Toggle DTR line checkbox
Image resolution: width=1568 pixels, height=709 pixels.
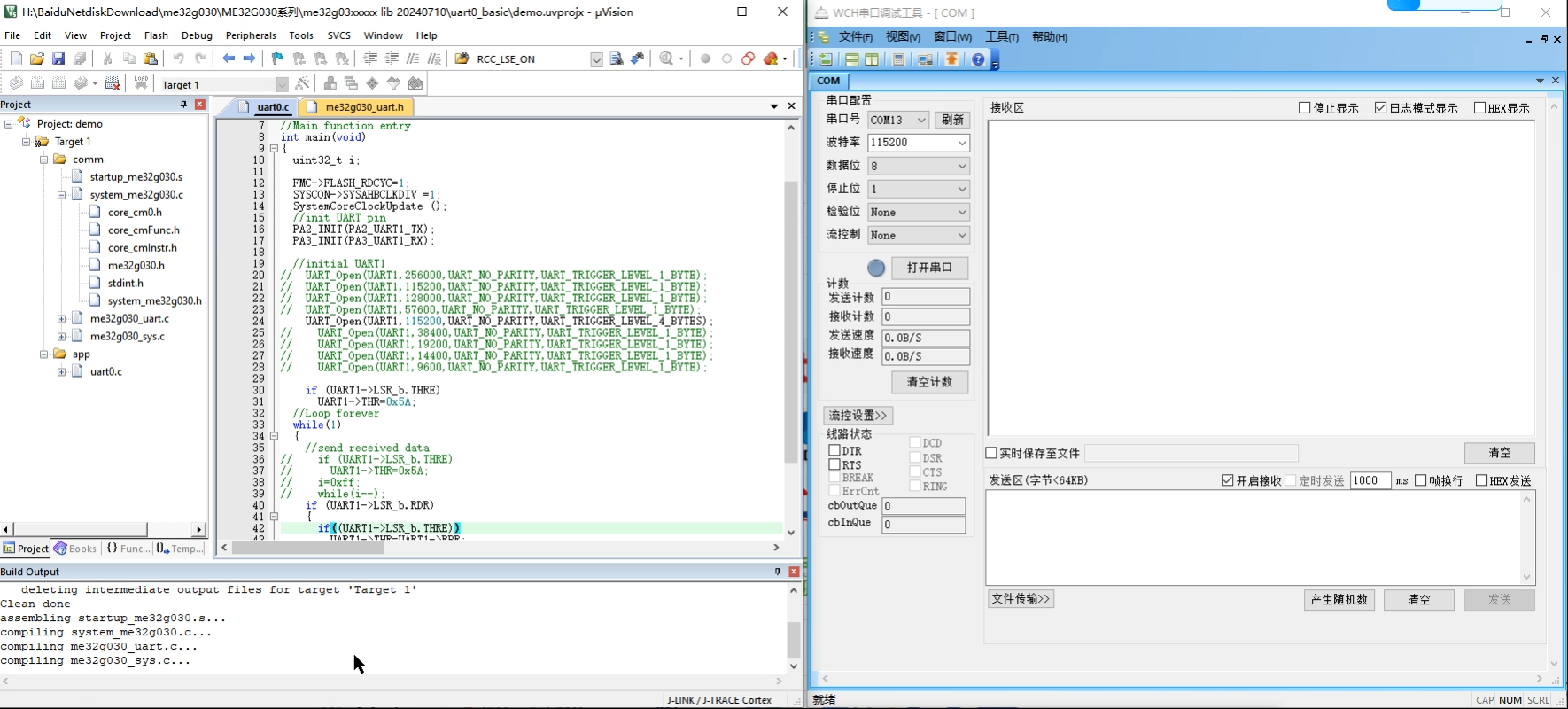[834, 450]
